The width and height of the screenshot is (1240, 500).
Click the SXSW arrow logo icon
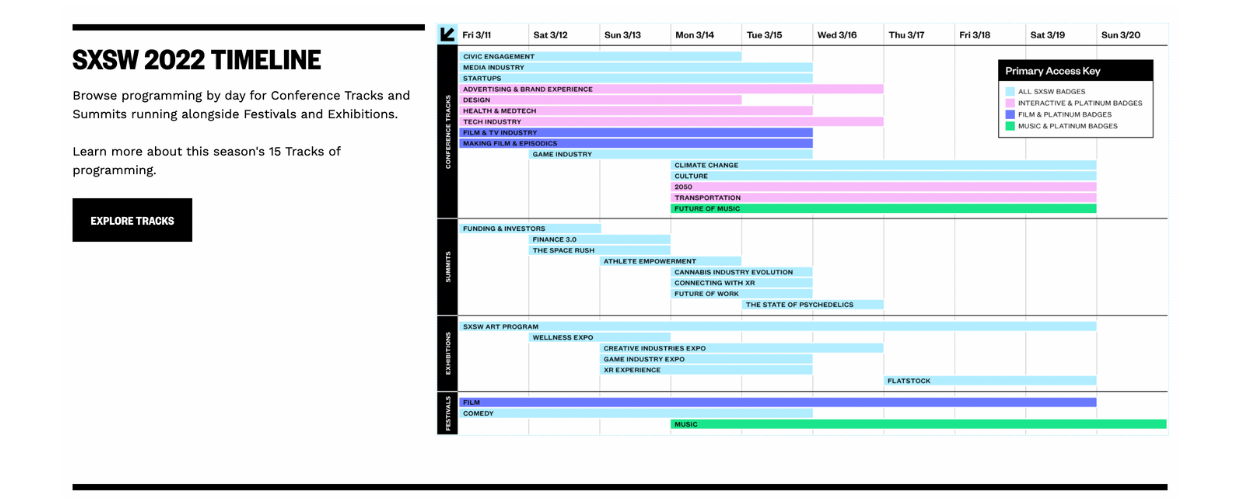tap(447, 34)
